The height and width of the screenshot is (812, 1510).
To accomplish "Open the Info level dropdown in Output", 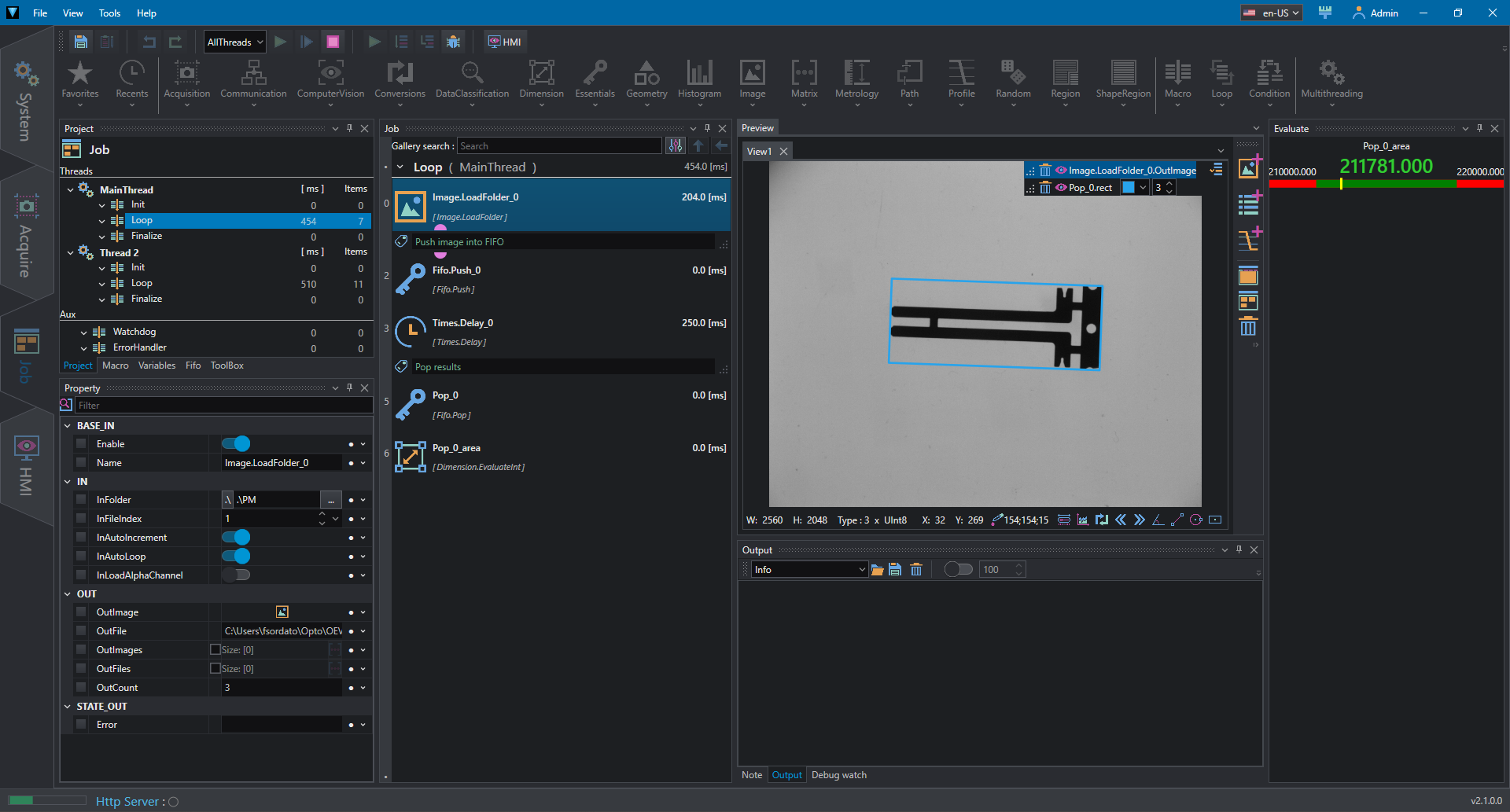I will point(809,570).
